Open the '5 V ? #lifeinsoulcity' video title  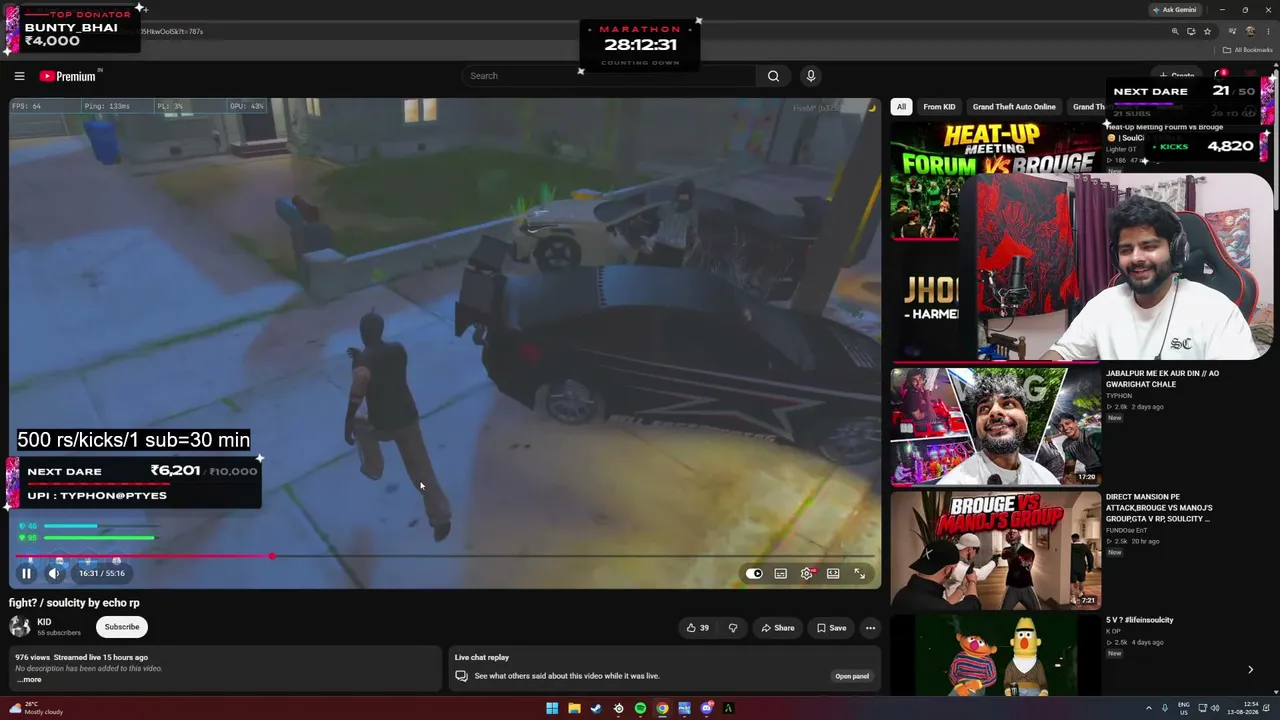1139,620
